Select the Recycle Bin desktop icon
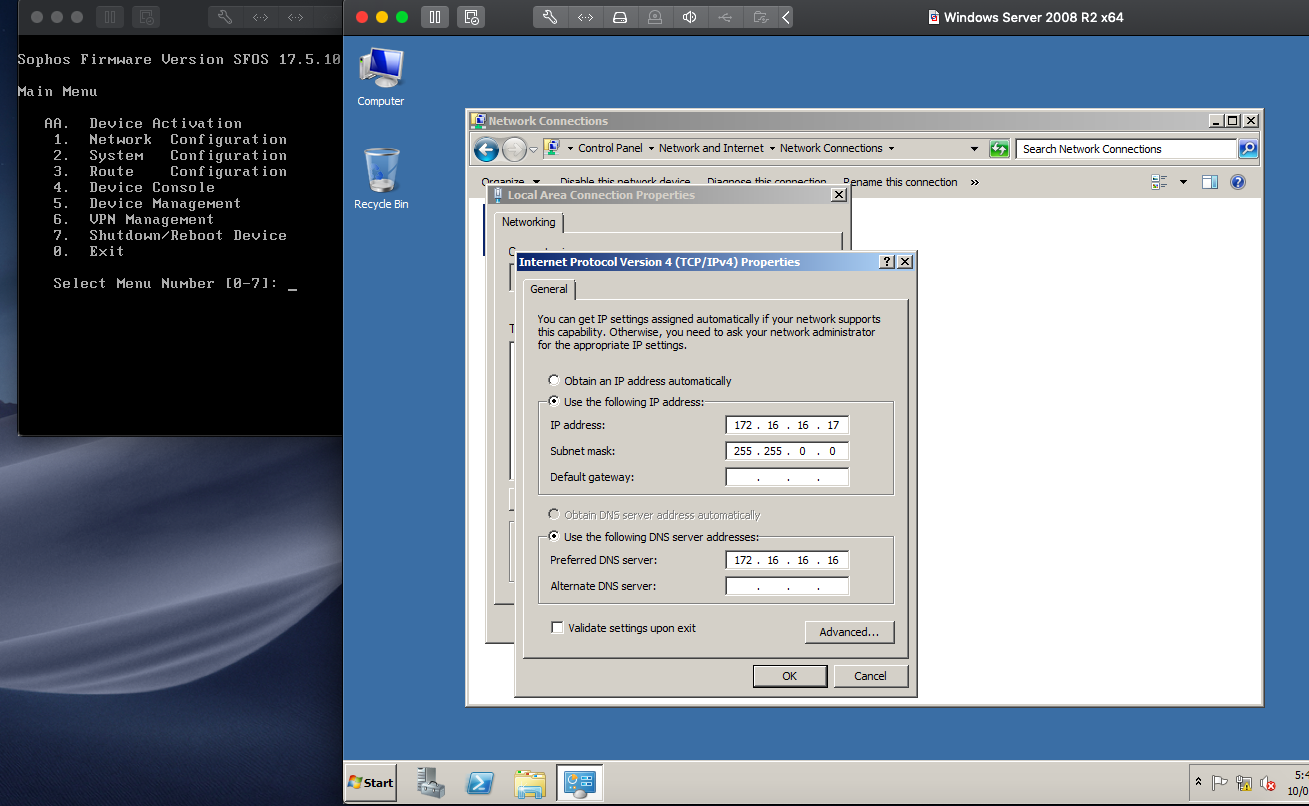The height and width of the screenshot is (806, 1309). (381, 179)
